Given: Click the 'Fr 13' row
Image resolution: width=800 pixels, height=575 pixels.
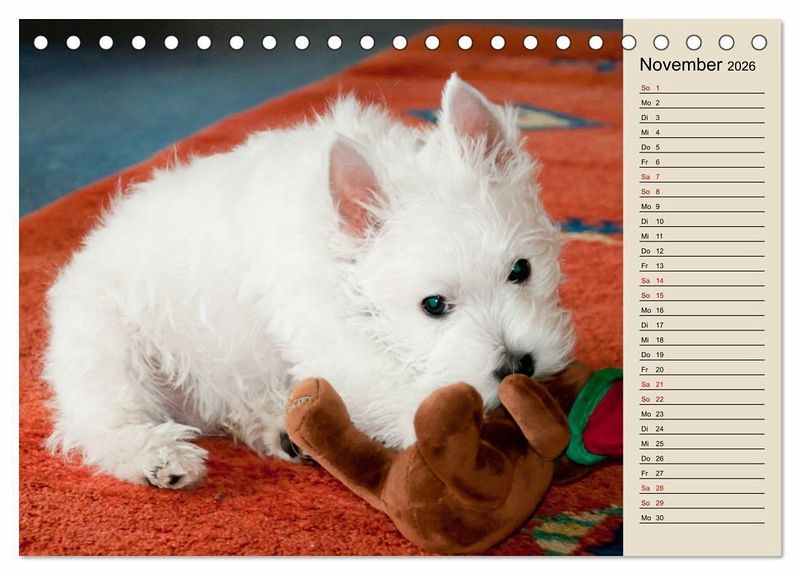Looking at the screenshot, I should pos(702,265).
